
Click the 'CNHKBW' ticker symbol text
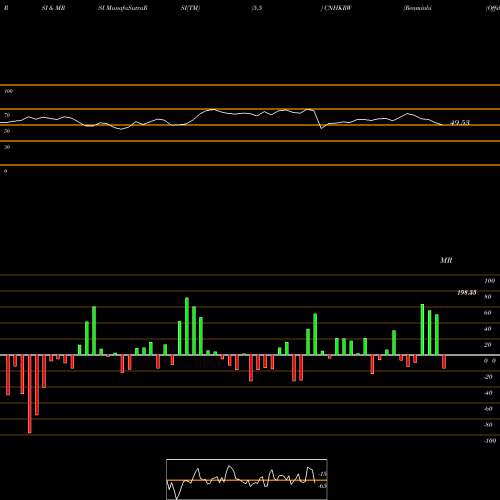click(x=338, y=8)
